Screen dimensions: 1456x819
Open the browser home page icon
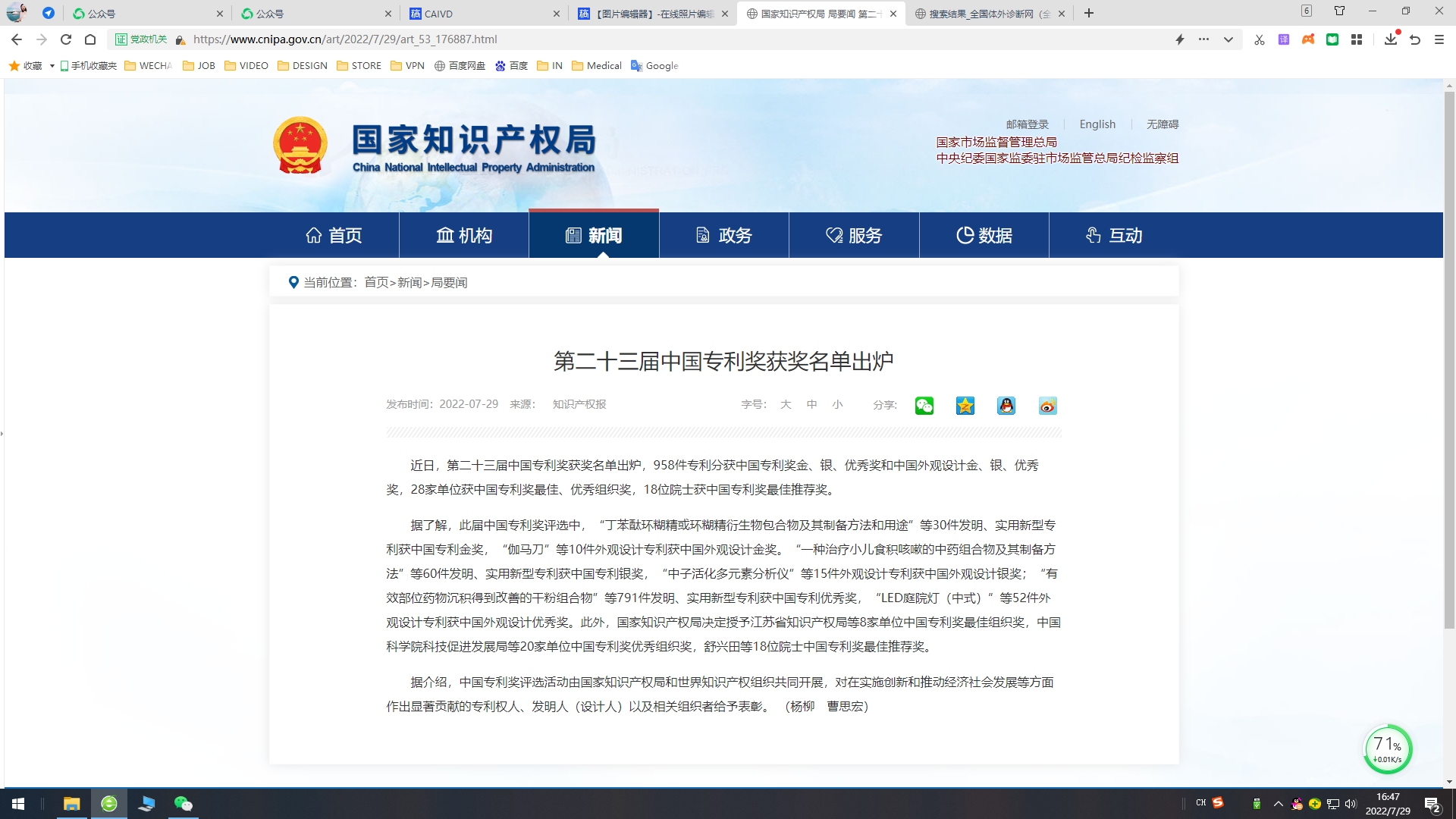tap(90, 39)
